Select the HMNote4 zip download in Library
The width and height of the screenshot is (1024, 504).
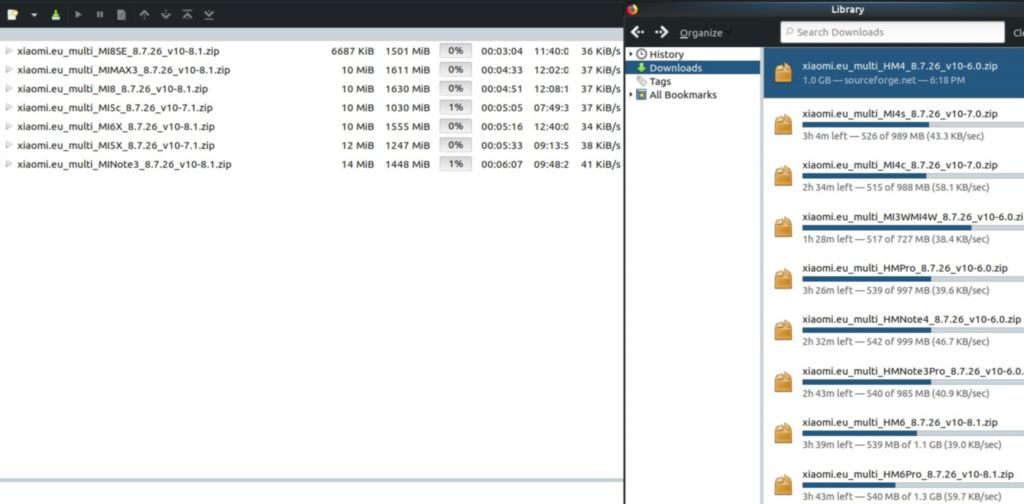click(x=893, y=330)
